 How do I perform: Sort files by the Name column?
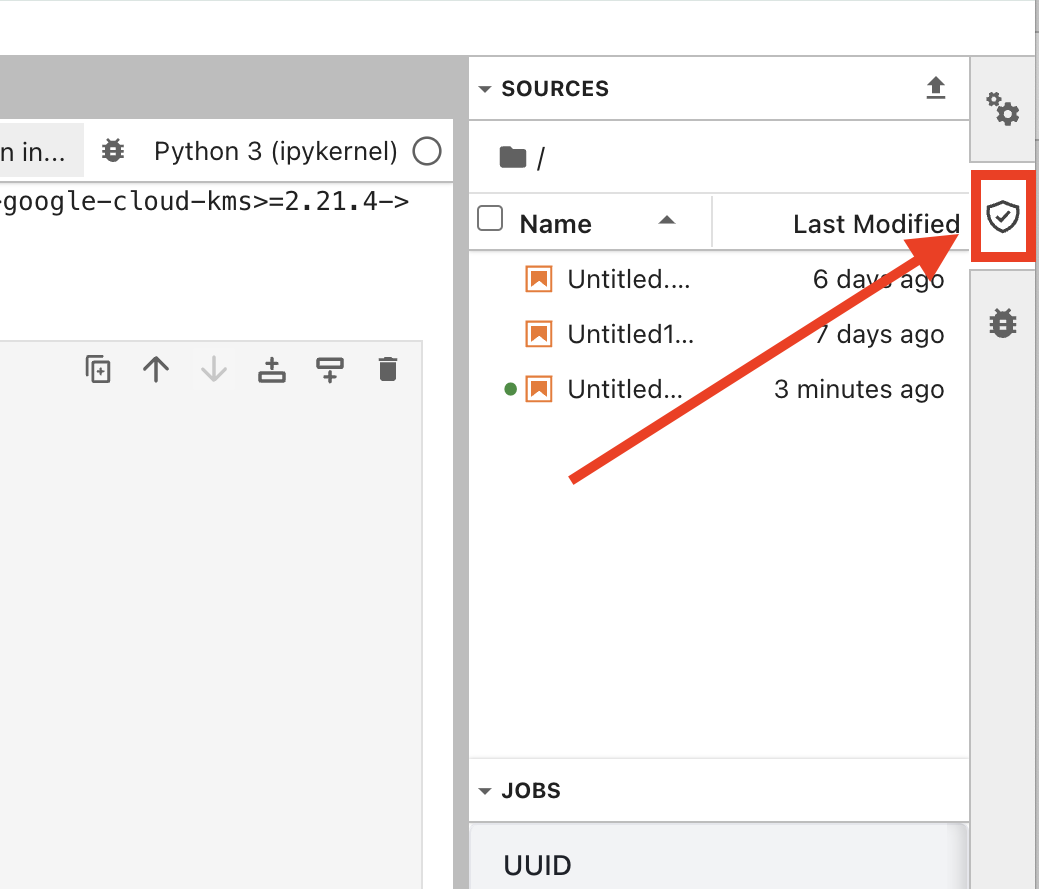tap(555, 224)
